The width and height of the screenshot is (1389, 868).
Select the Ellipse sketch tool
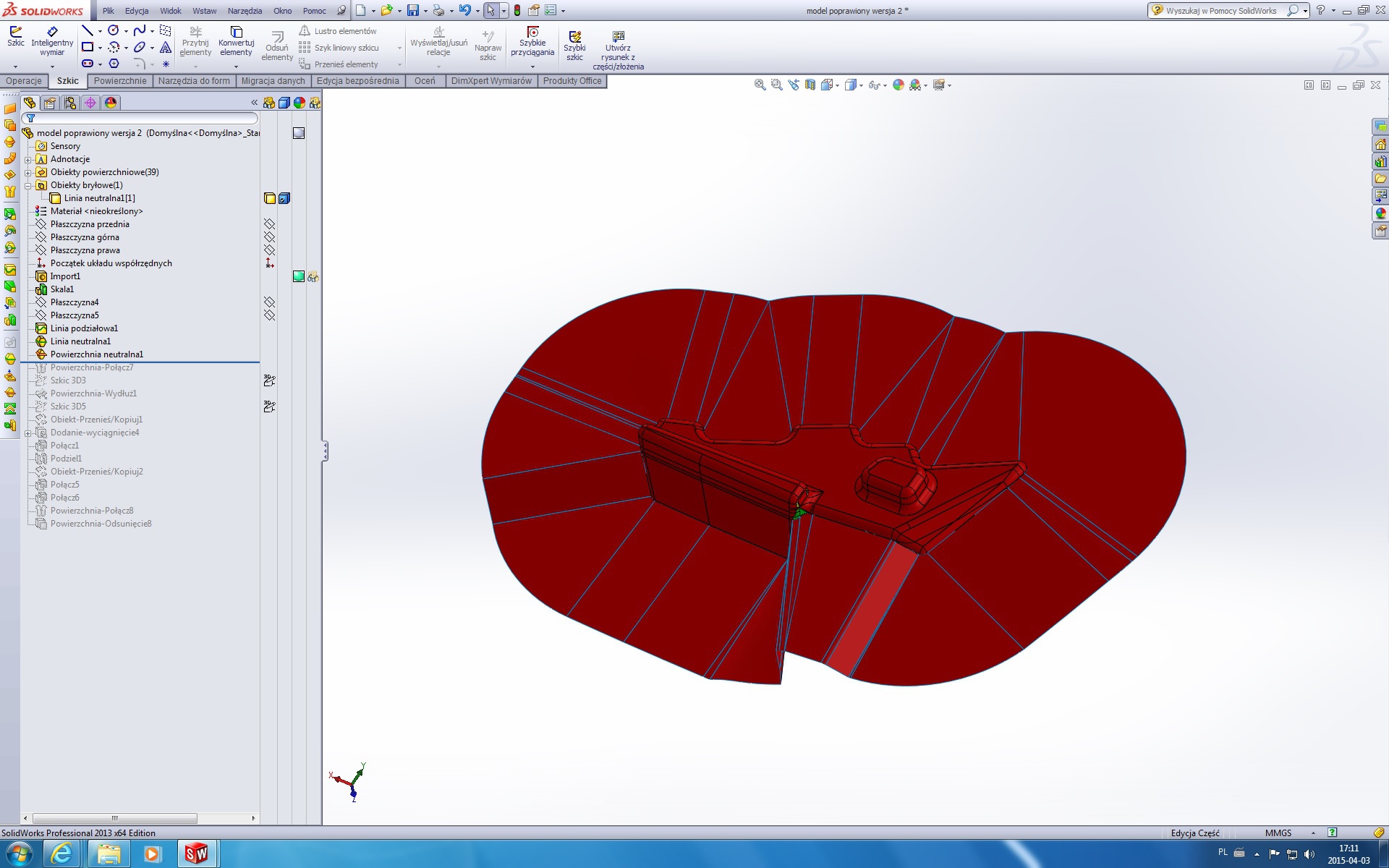[140, 47]
